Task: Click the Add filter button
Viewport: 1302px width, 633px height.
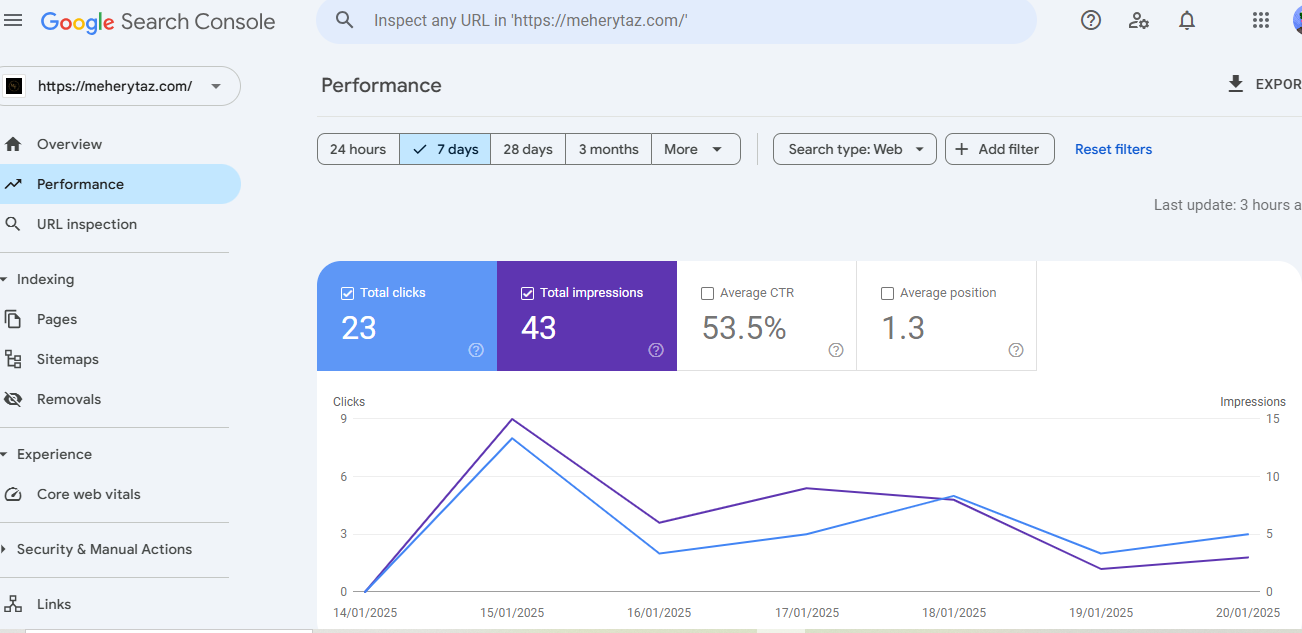Action: coord(1000,149)
